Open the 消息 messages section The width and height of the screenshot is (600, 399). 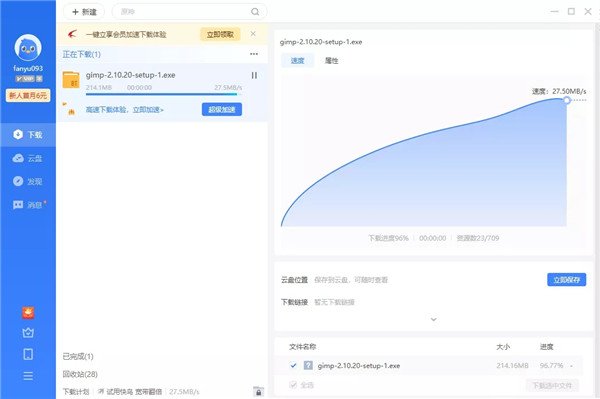28,205
